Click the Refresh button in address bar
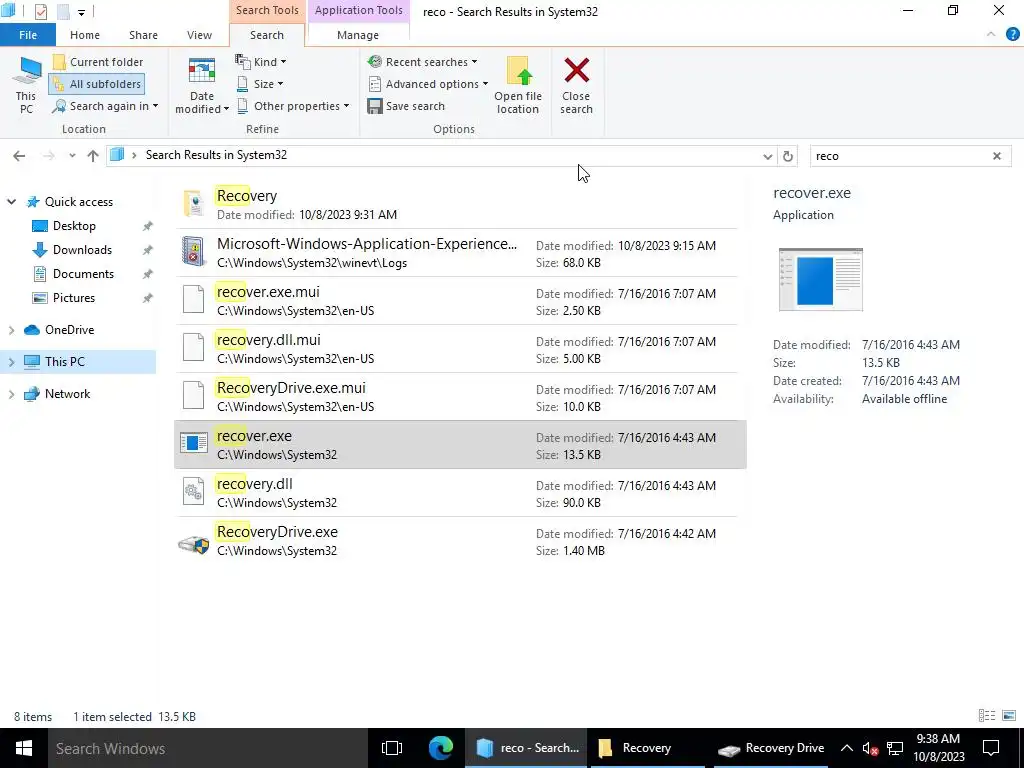Viewport: 1024px width, 768px height. point(788,156)
